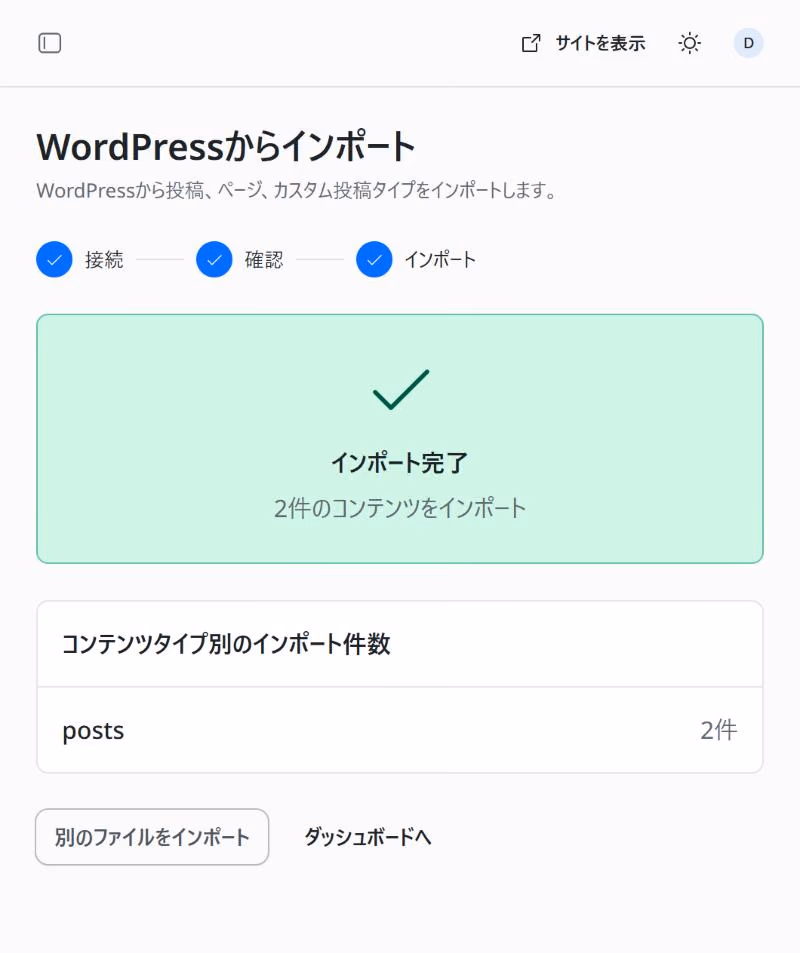The image size is (800, 953).
Task: Click the 別のファイルをインポート button
Action: coord(152,837)
